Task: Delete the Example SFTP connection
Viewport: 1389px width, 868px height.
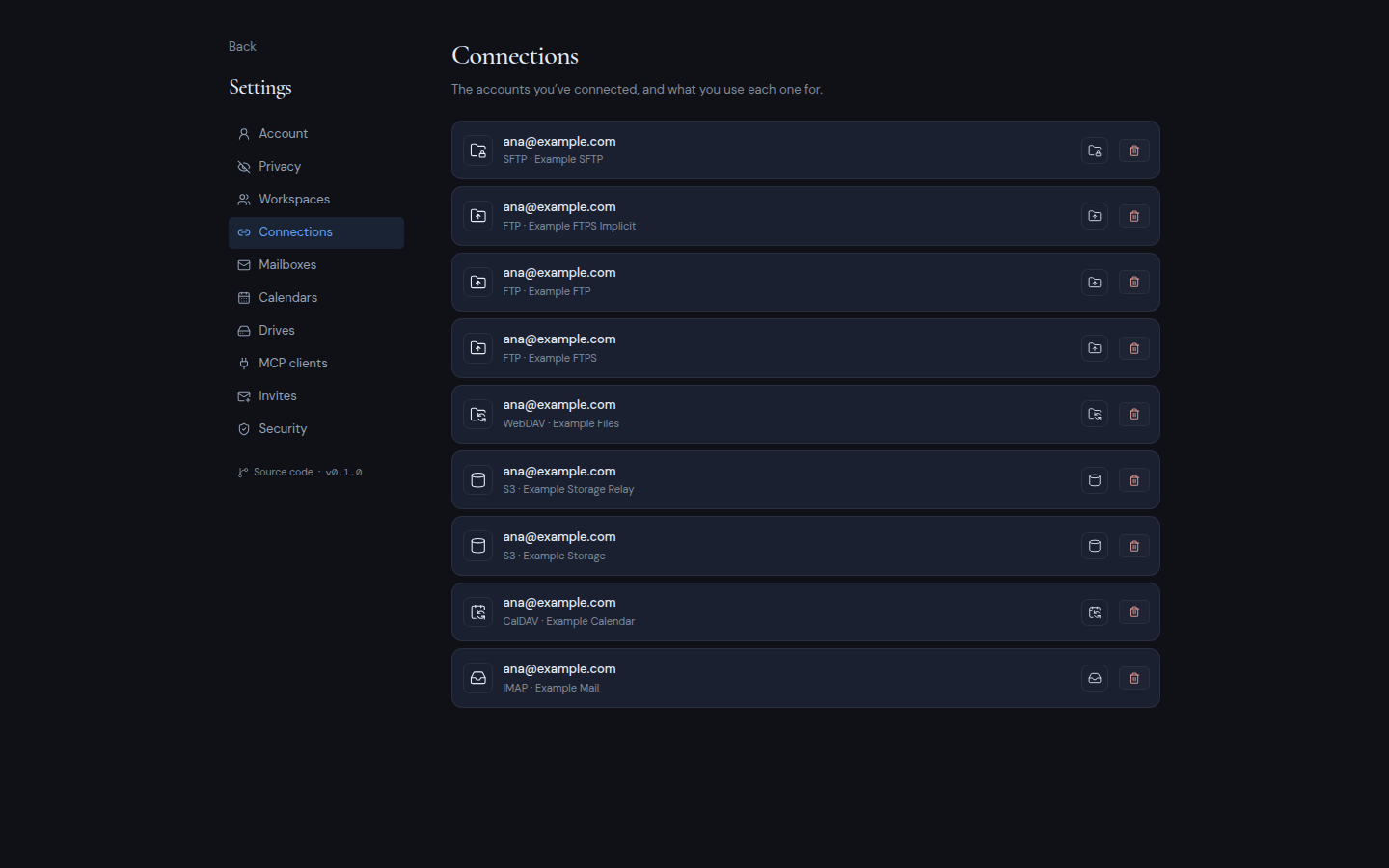Action: coord(1133,150)
